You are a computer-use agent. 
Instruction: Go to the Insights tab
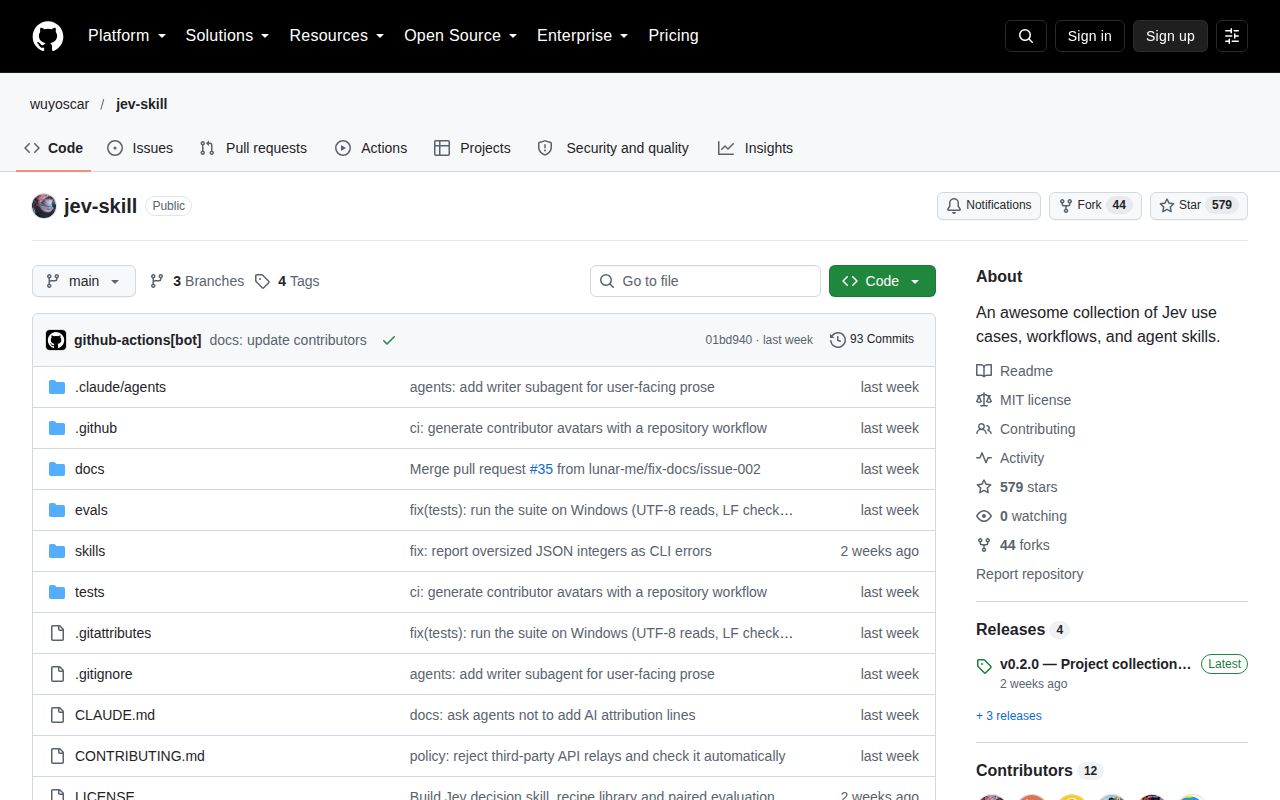[755, 148]
